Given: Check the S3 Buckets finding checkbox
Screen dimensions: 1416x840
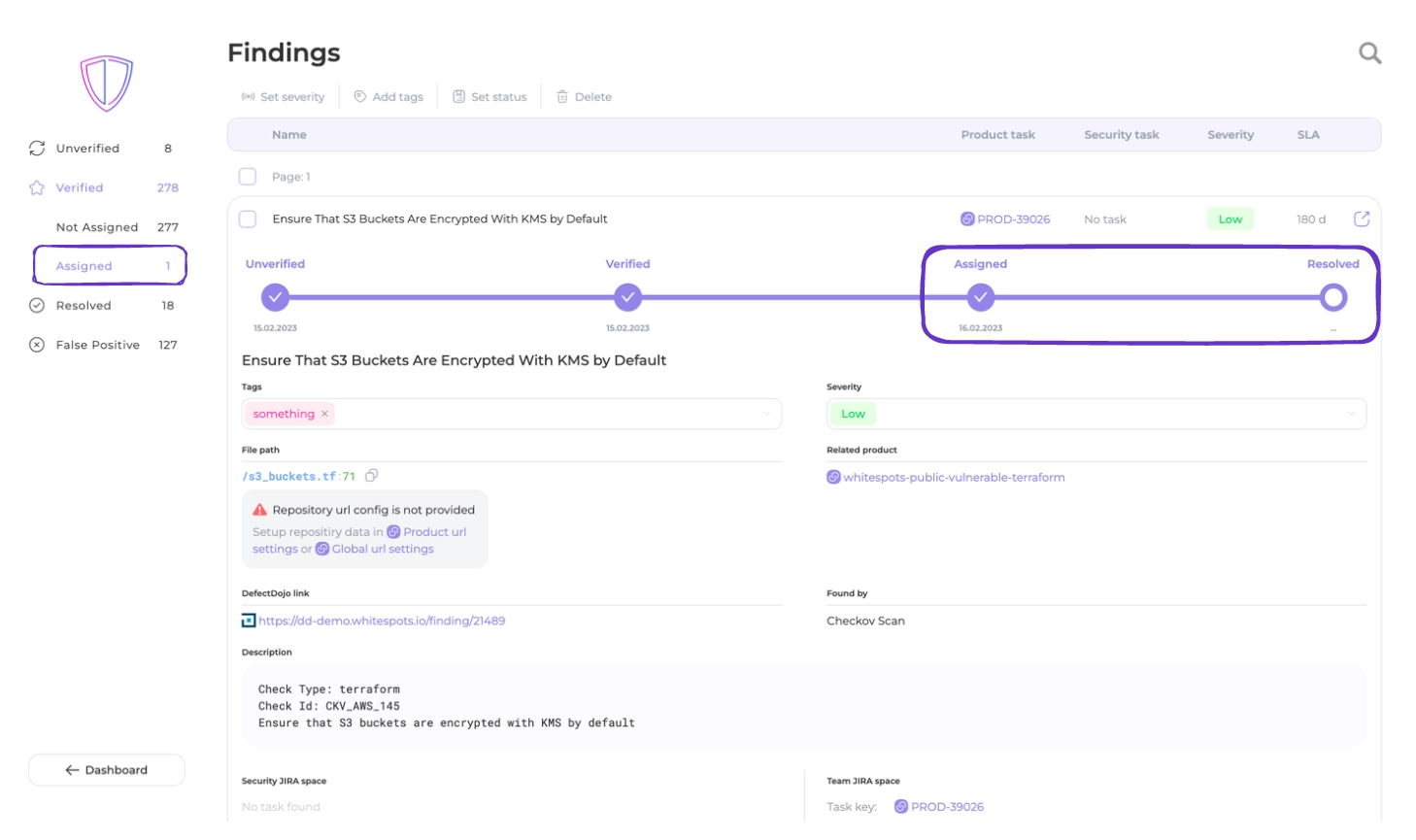Looking at the screenshot, I should 248,219.
